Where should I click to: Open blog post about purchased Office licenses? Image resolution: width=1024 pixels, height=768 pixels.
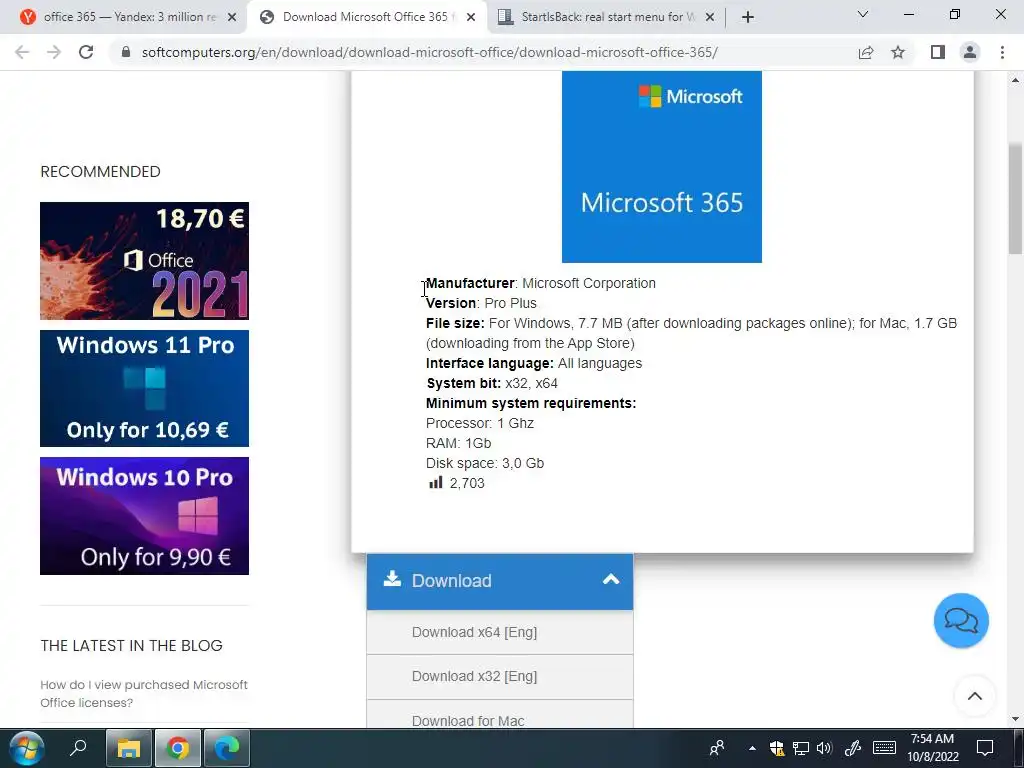coord(144,694)
